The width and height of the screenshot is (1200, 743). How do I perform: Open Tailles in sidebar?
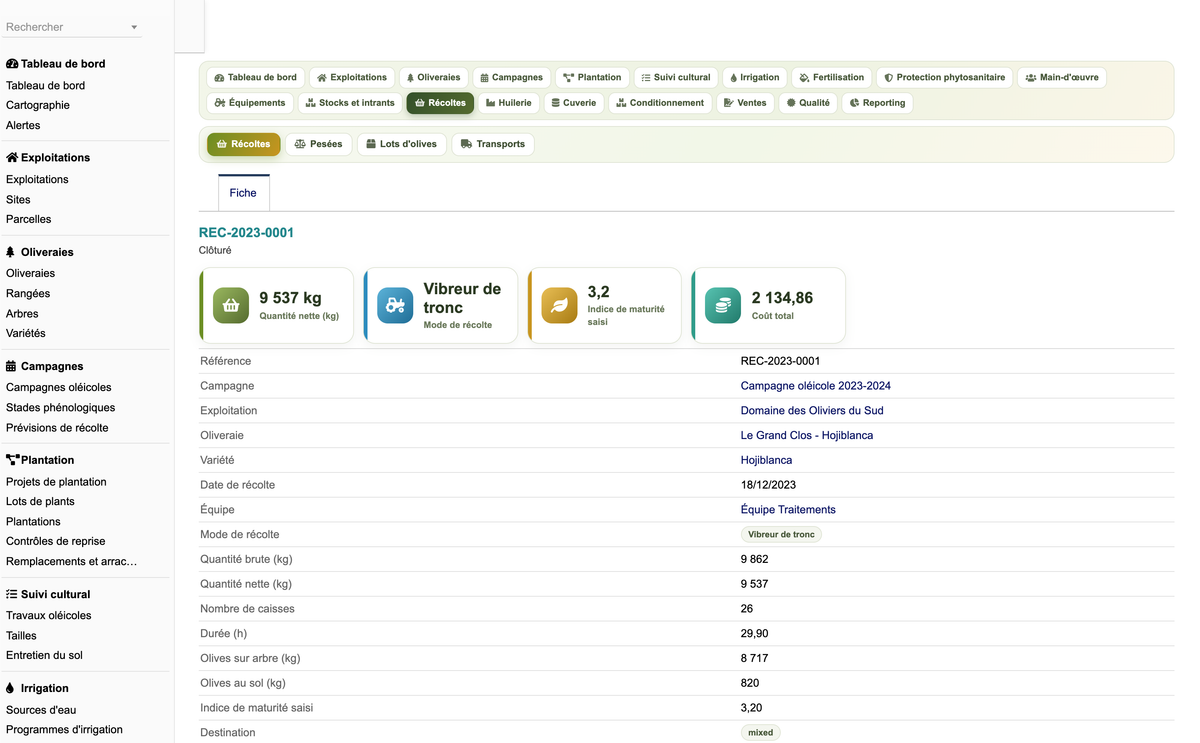coord(21,635)
